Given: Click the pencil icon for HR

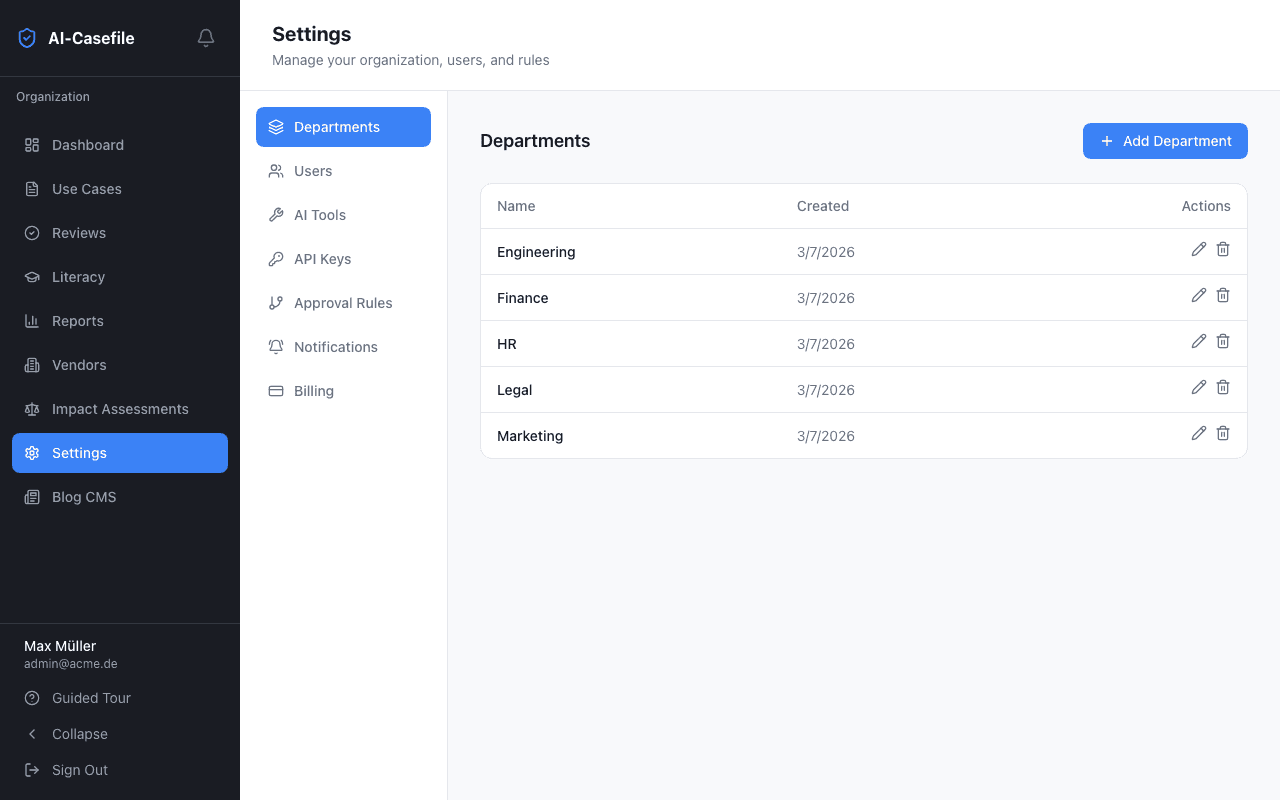Looking at the screenshot, I should point(1198,341).
